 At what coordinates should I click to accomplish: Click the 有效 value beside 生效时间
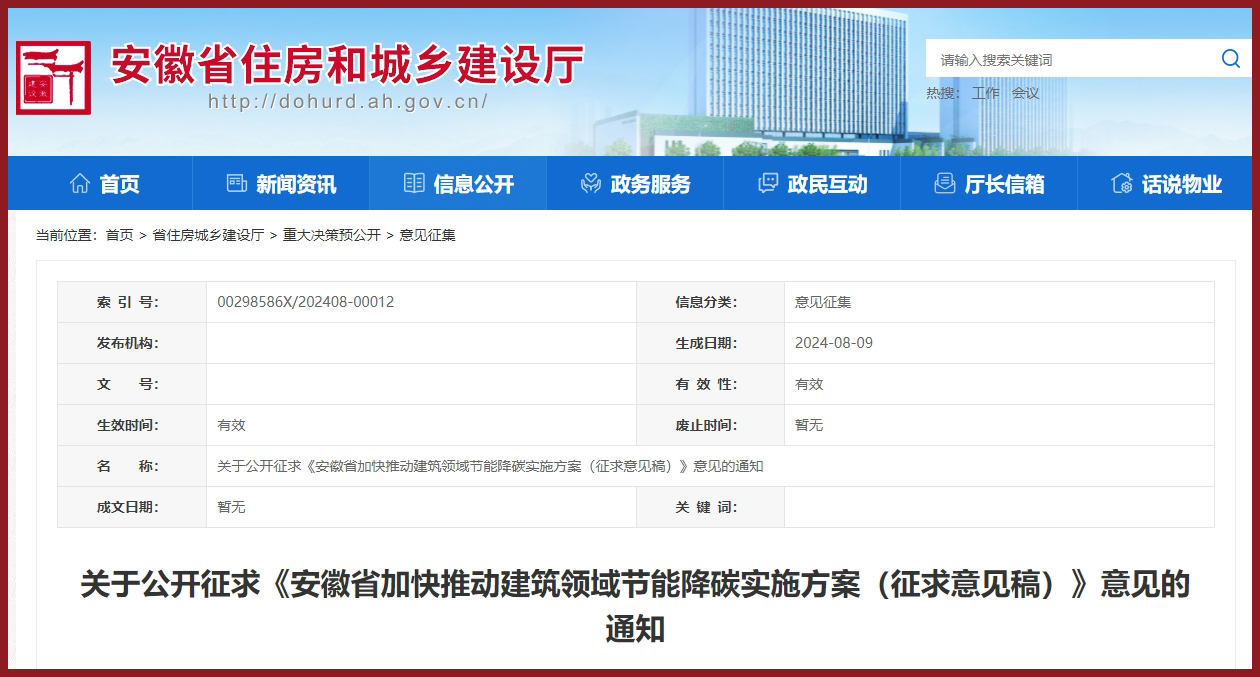coord(231,425)
